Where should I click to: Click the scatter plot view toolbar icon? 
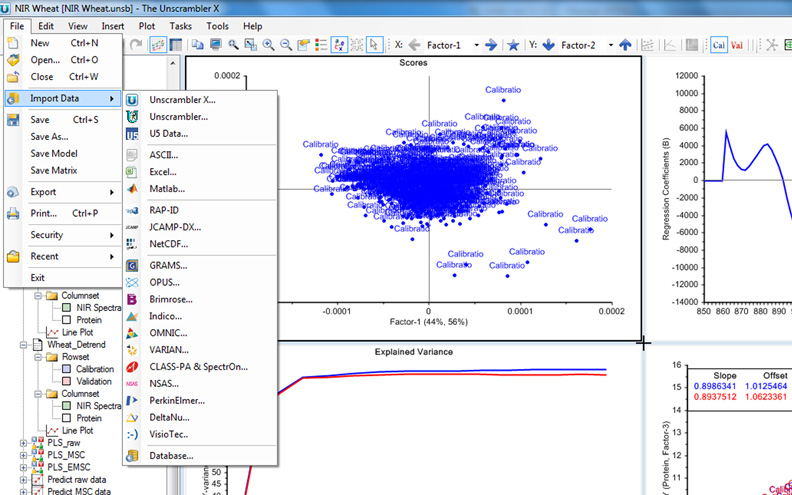tap(158, 44)
